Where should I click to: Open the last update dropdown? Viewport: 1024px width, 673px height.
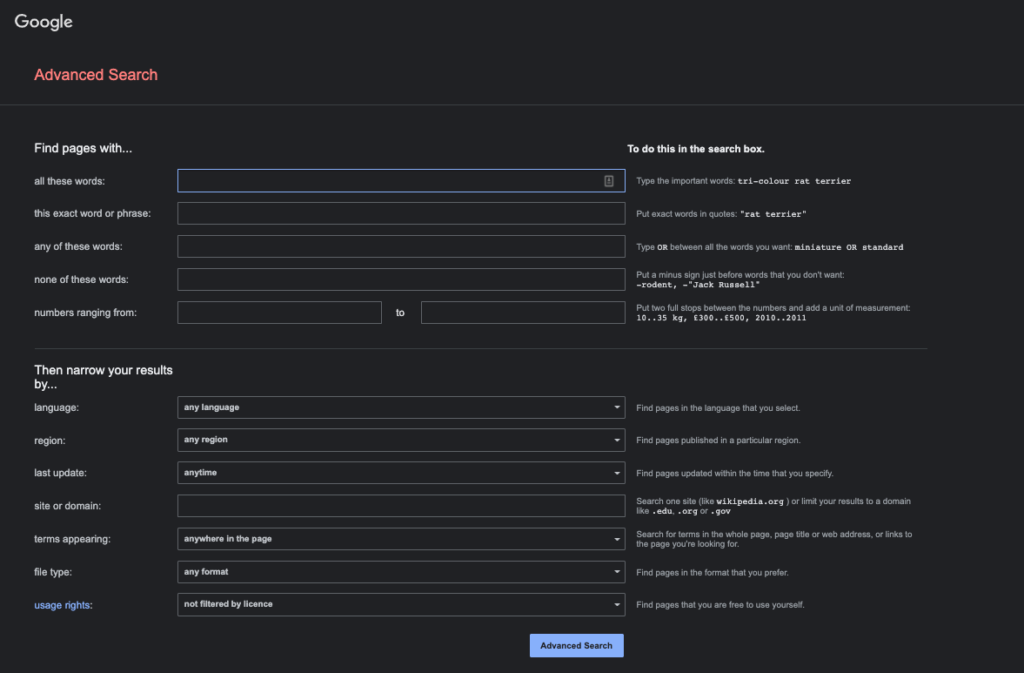tap(400, 473)
